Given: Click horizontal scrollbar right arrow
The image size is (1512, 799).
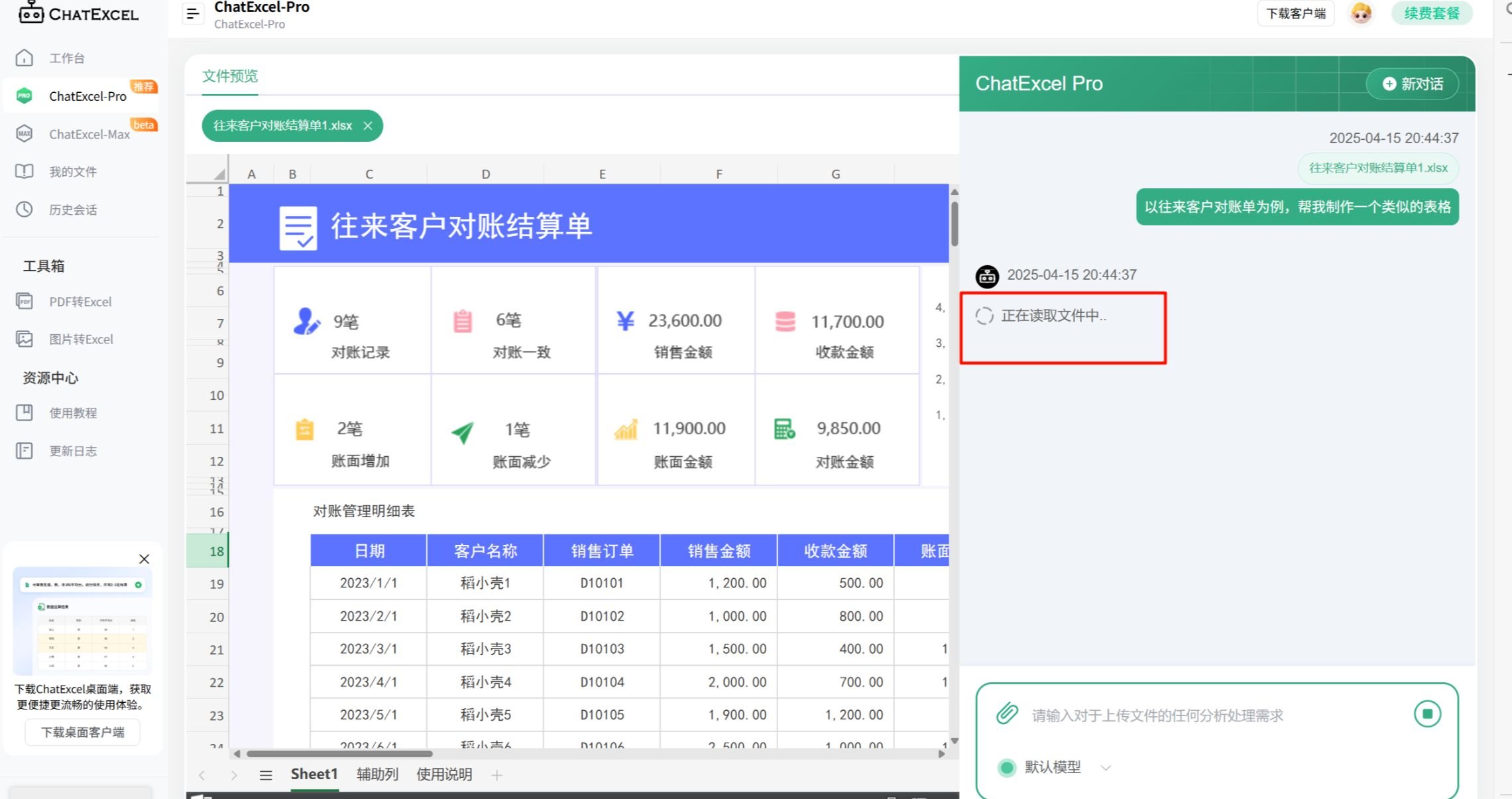Looking at the screenshot, I should pos(942,754).
